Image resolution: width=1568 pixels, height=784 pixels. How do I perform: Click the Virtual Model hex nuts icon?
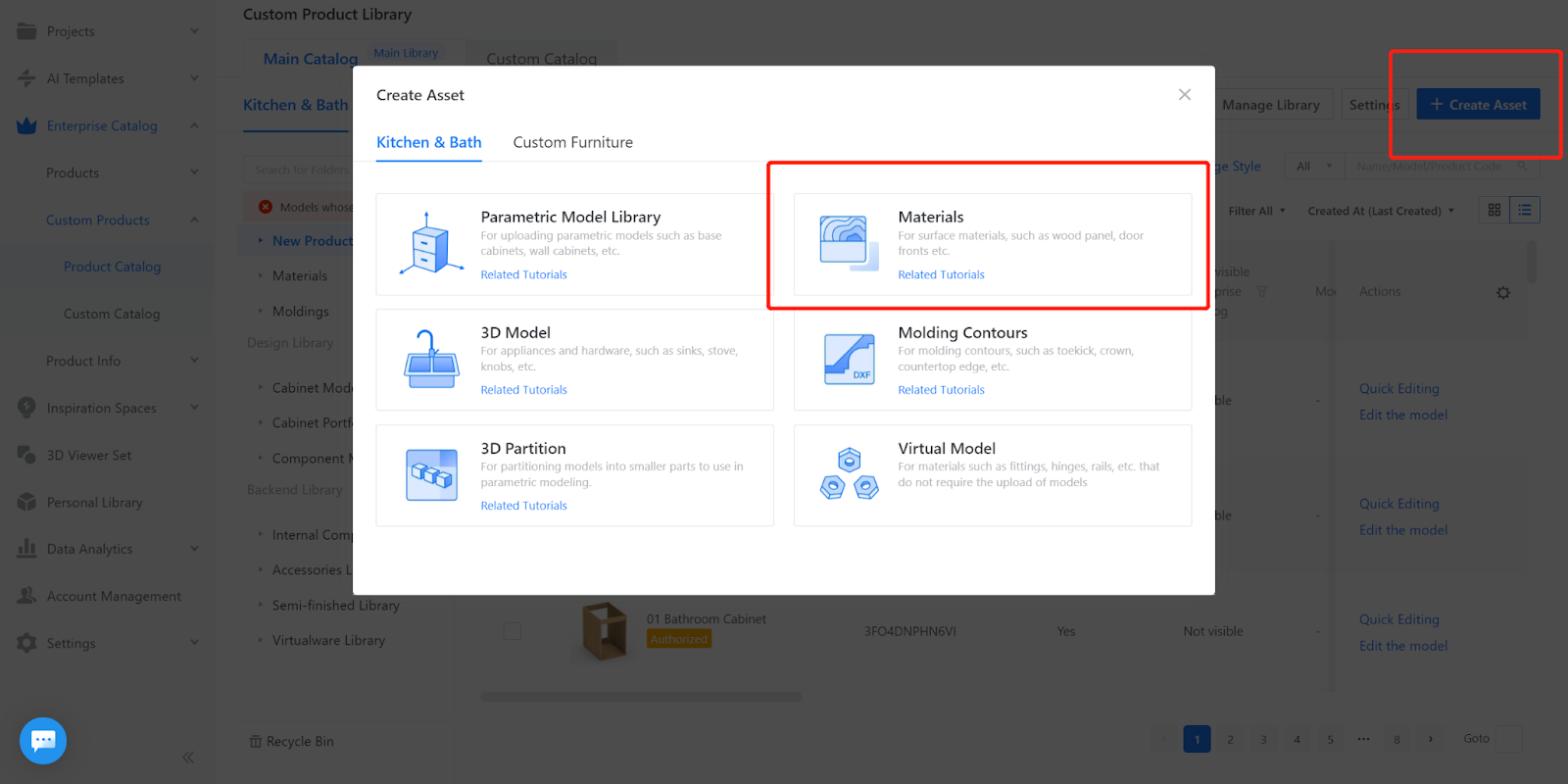tap(849, 474)
